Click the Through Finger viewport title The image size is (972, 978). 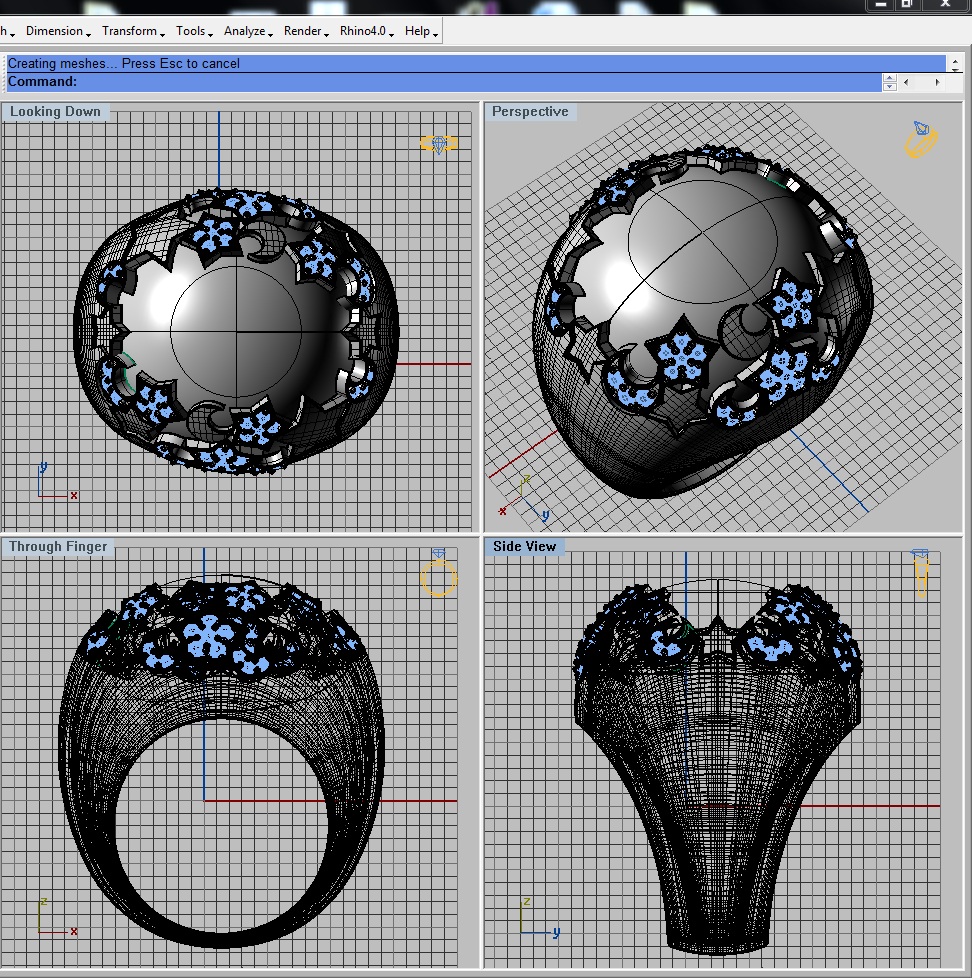coord(57,546)
